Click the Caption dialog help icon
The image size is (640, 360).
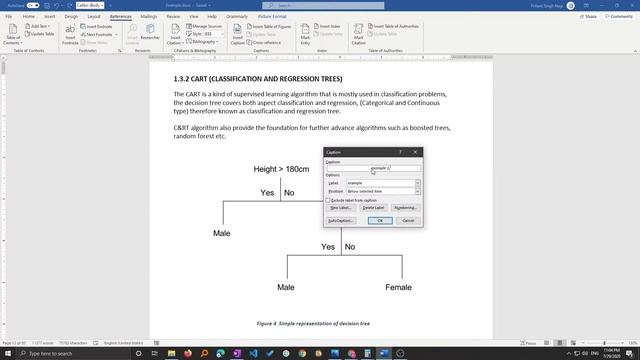point(400,152)
